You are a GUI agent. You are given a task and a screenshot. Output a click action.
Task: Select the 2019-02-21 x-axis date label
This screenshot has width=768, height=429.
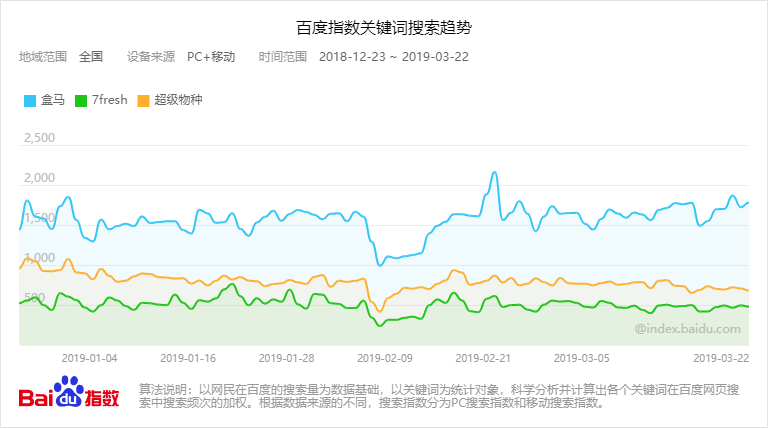tap(483, 357)
